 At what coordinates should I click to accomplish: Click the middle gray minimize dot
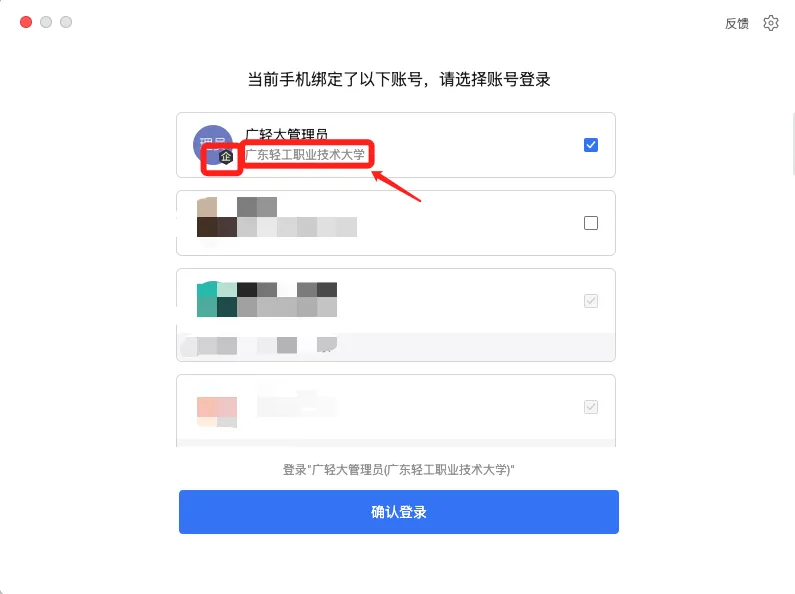click(46, 22)
